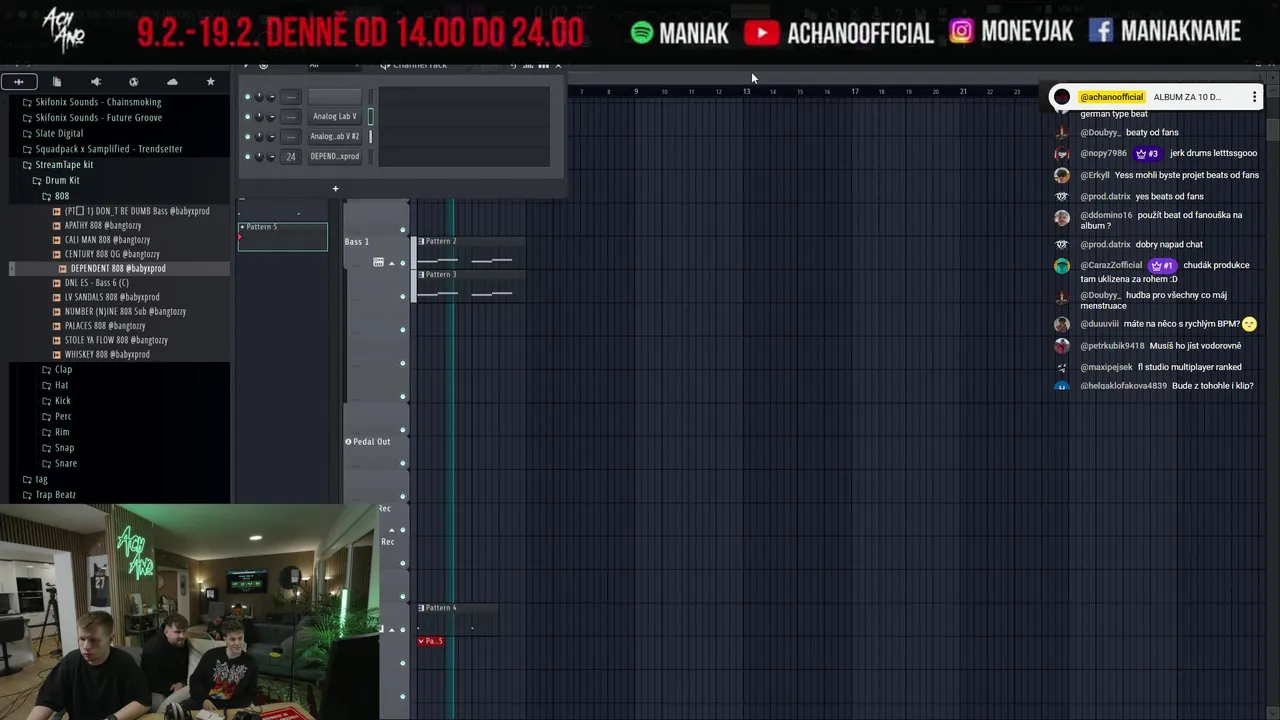Mute the unnamed first channel in rack

(x=247, y=96)
